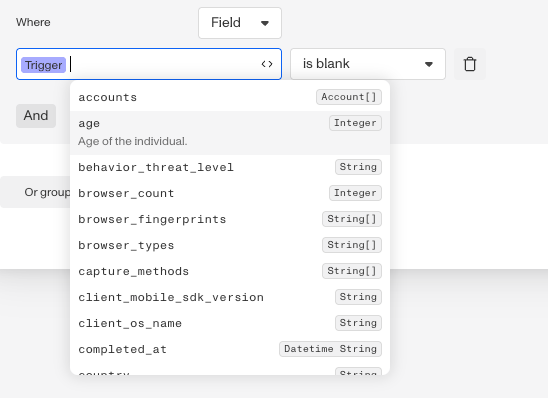Viewport: 548px width, 398px height.
Task: Choose completed_at from the list
Action: pos(230,349)
